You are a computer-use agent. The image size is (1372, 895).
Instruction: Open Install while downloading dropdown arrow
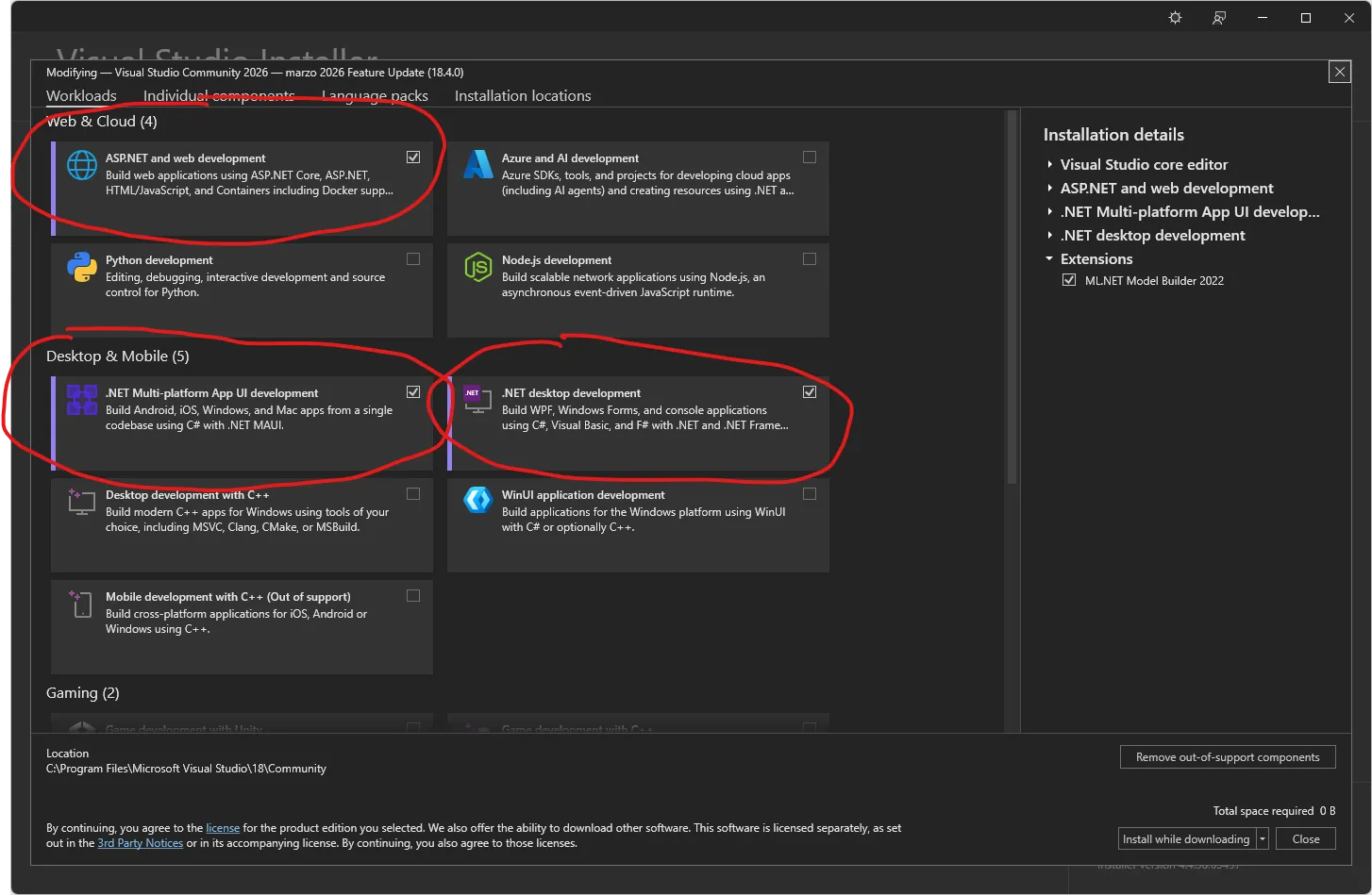(x=1263, y=839)
